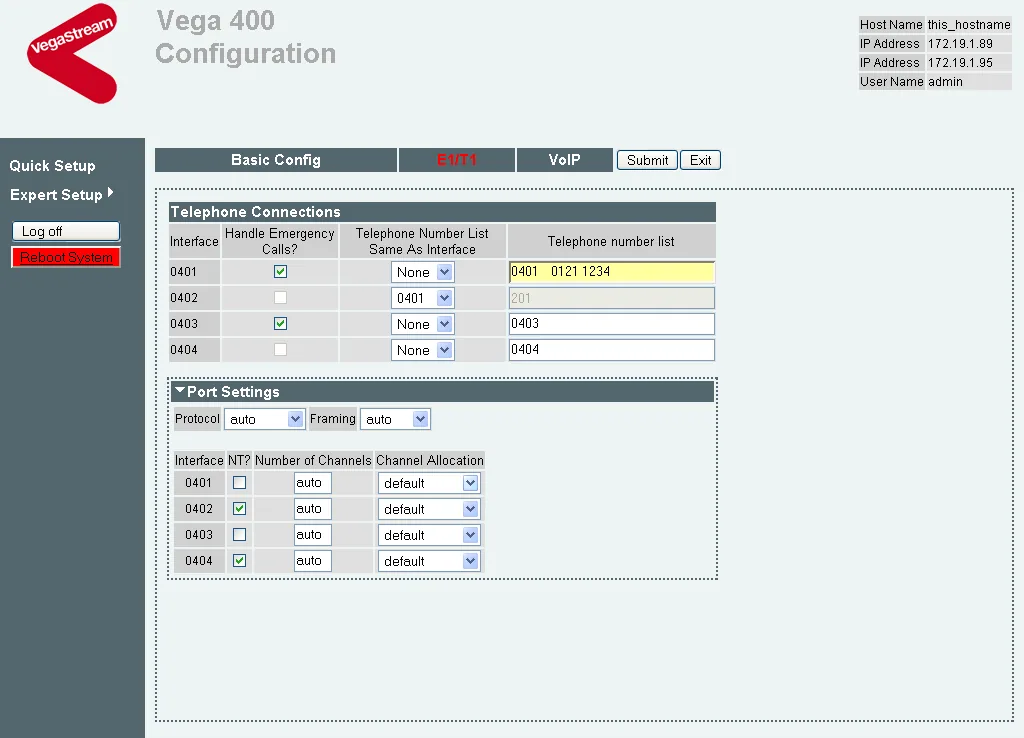Screen dimensions: 1024x738
Task: Click Number of Channels field for 0401
Action: pyautogui.click(x=313, y=483)
